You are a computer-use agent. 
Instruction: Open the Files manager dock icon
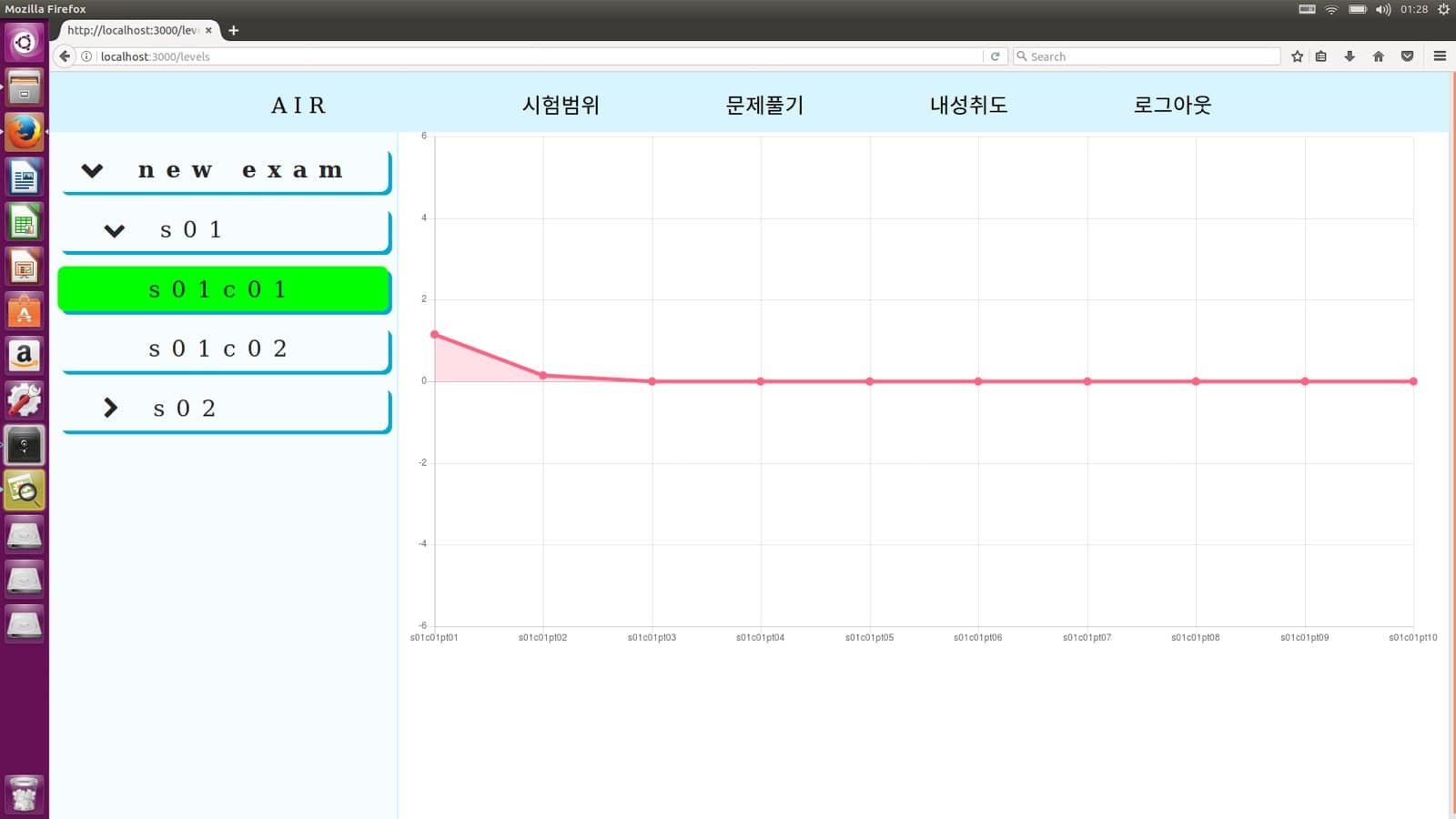pos(25,87)
